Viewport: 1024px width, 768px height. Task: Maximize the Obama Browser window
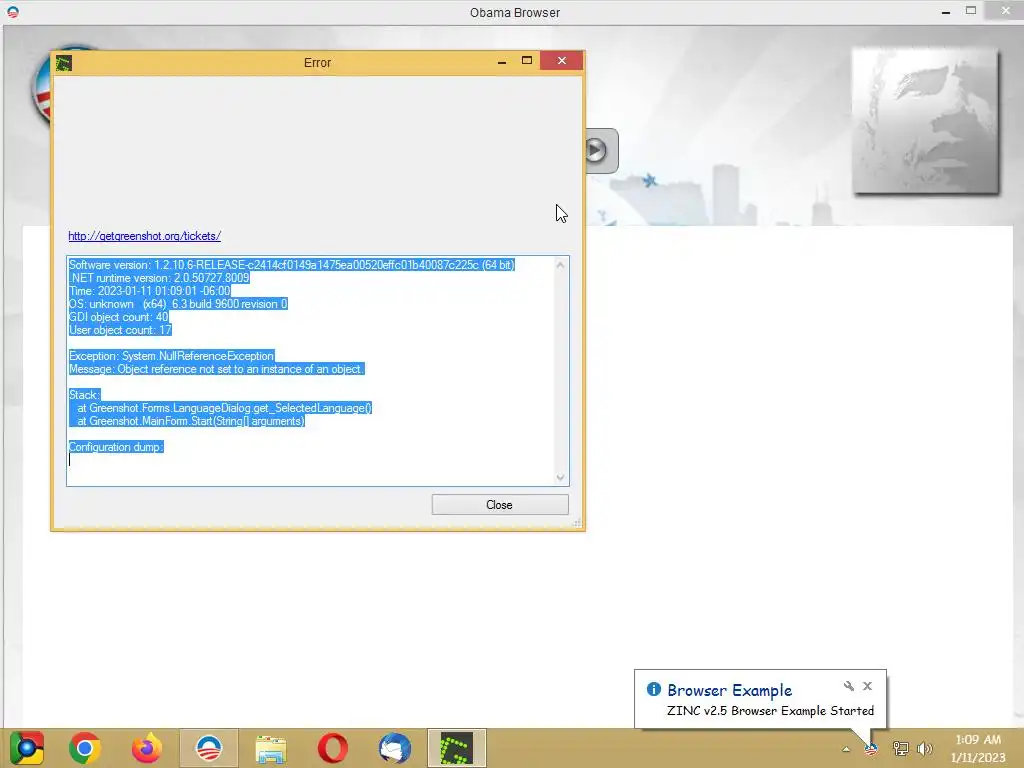971,10
